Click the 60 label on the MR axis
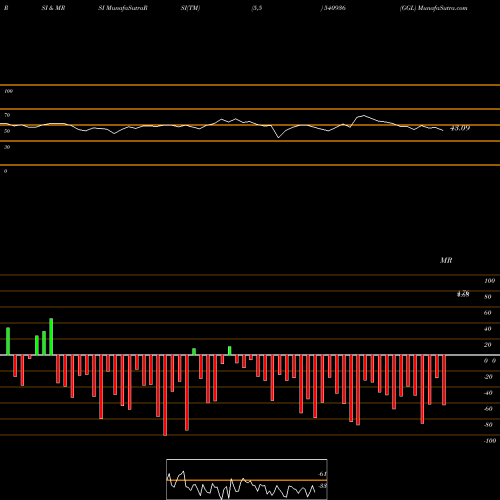The width and height of the screenshot is (500, 500). [488, 313]
